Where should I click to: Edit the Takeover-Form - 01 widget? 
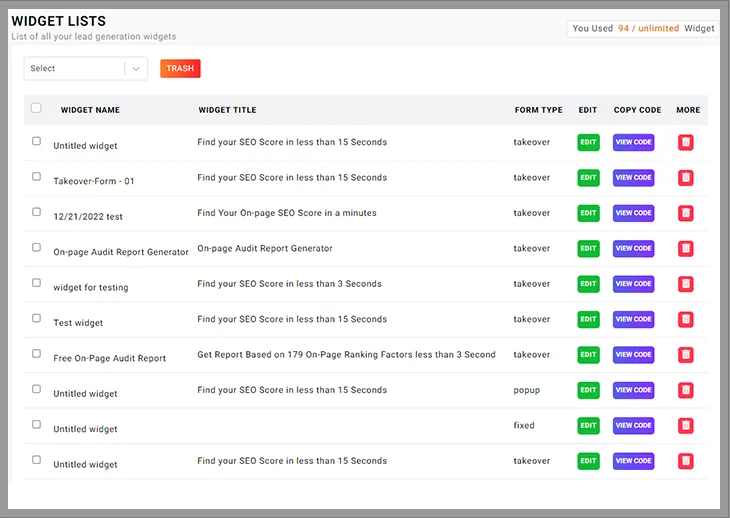[x=588, y=178]
